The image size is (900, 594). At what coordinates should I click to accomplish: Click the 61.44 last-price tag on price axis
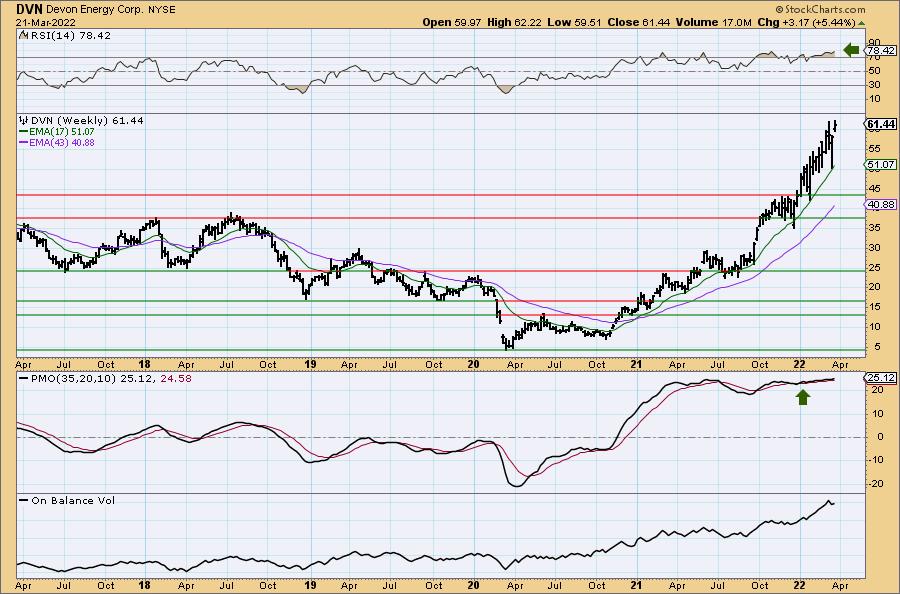(881, 124)
